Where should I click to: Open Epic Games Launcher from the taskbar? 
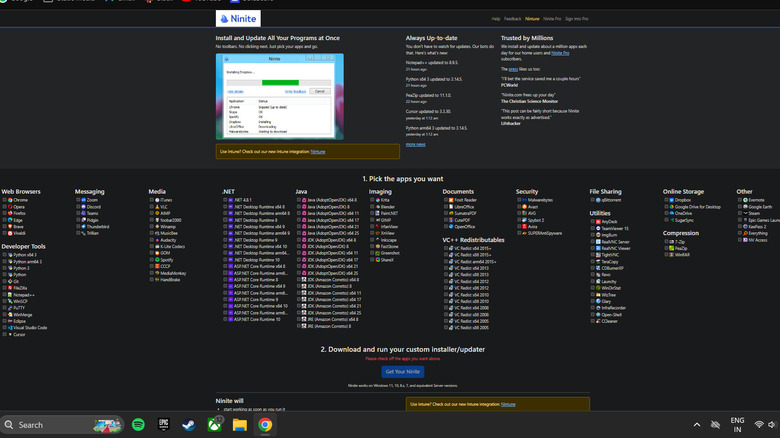point(164,425)
